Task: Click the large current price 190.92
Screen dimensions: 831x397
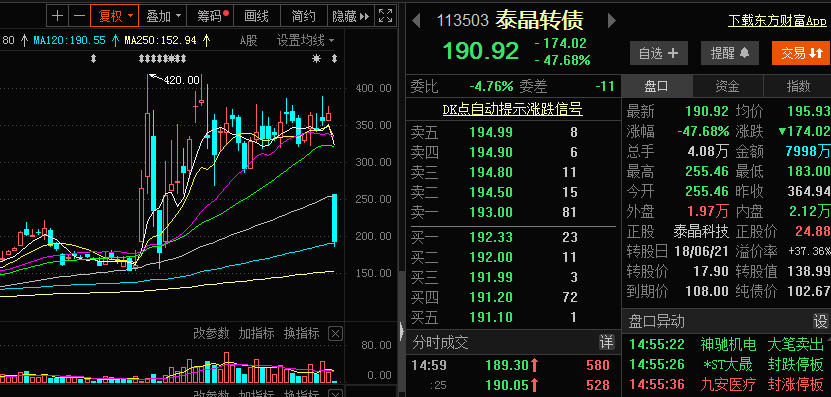Action: click(x=480, y=51)
